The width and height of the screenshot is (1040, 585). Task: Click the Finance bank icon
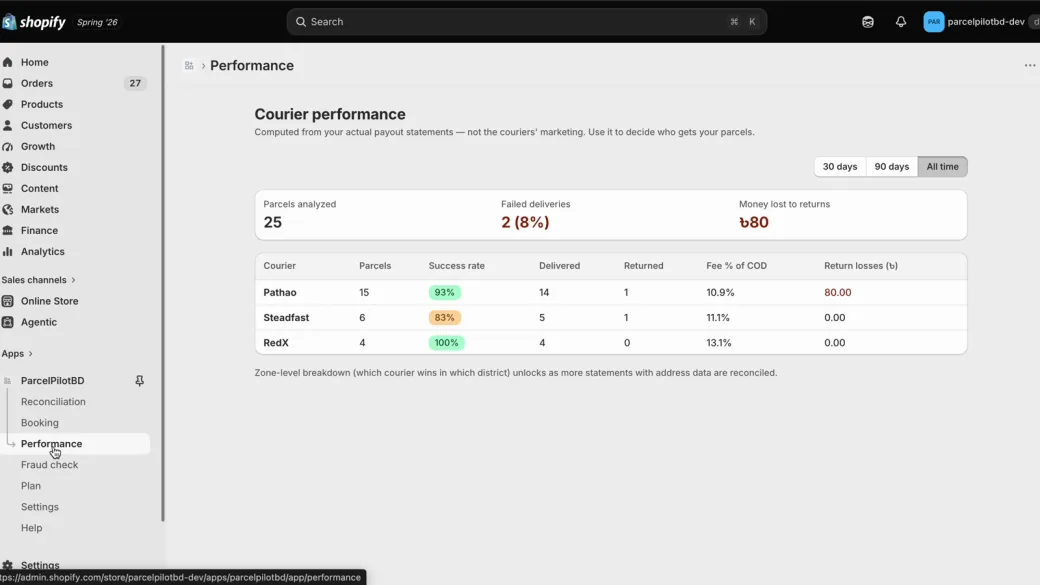tap(8, 230)
